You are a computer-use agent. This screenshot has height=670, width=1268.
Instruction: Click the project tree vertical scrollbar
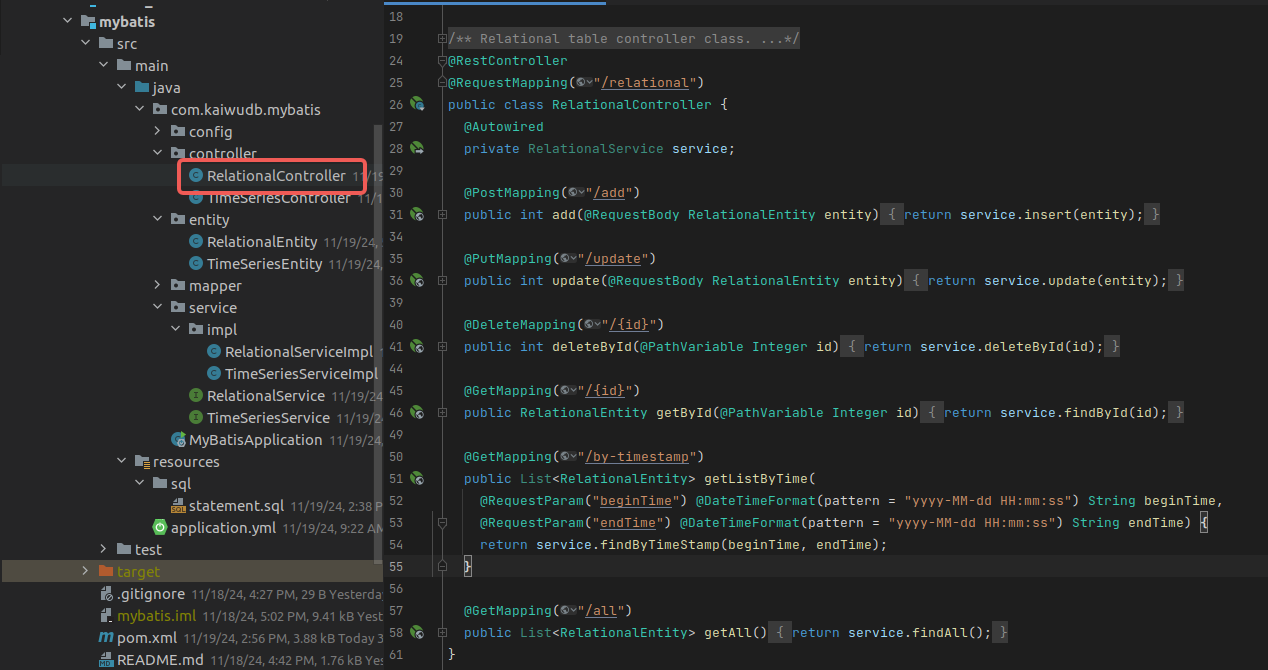coord(377,340)
